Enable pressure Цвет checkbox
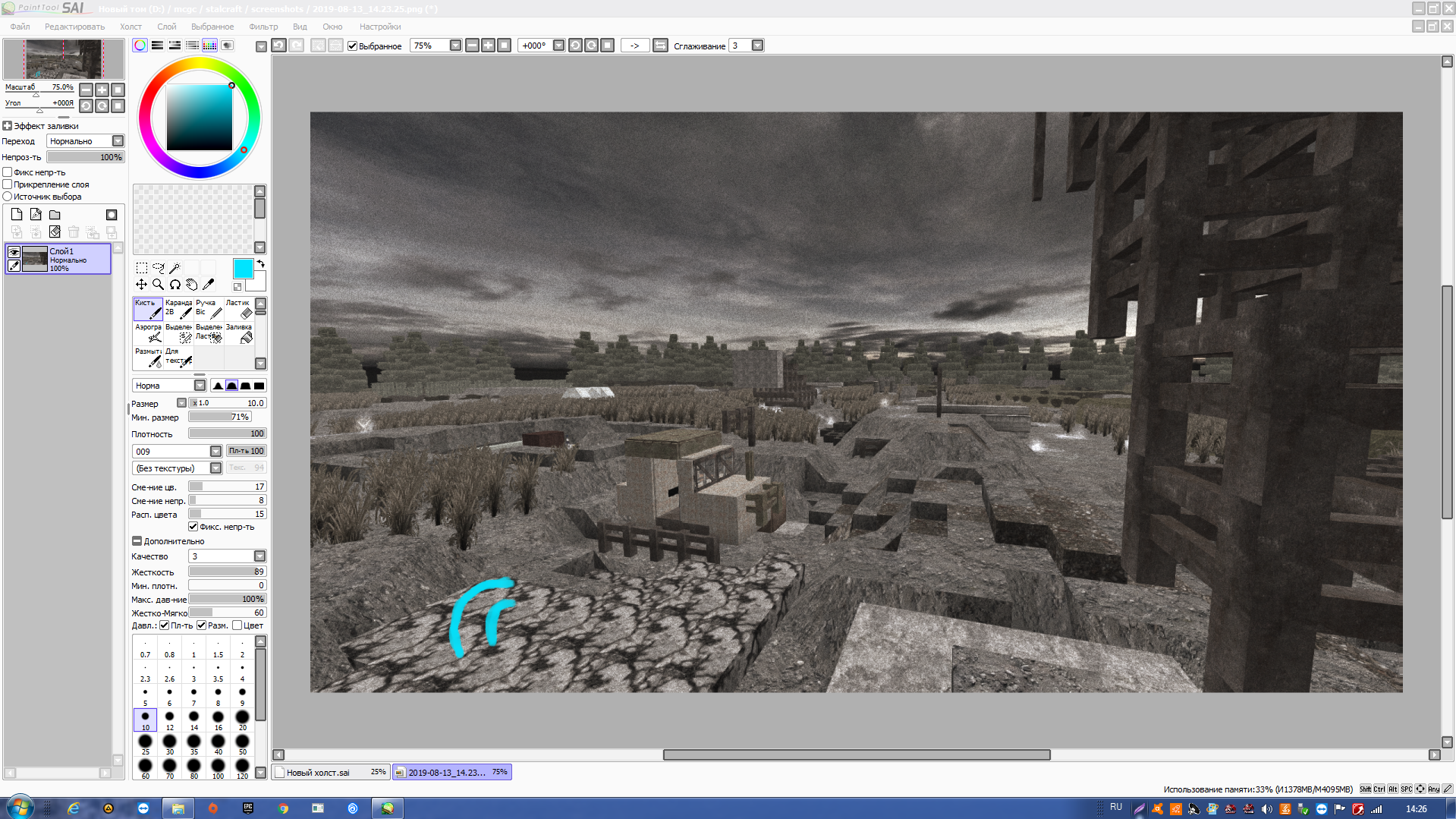Image resolution: width=1456 pixels, height=819 pixels. click(x=237, y=625)
